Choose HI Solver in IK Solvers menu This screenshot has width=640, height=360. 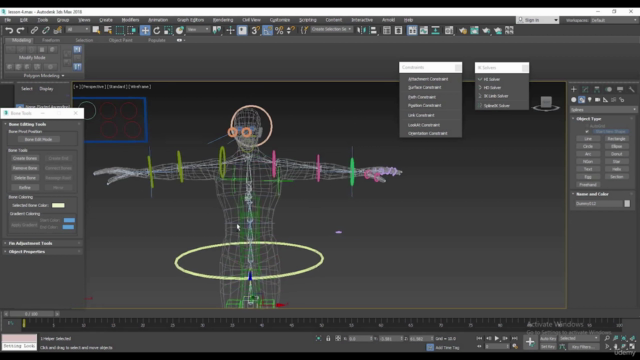[491, 79]
